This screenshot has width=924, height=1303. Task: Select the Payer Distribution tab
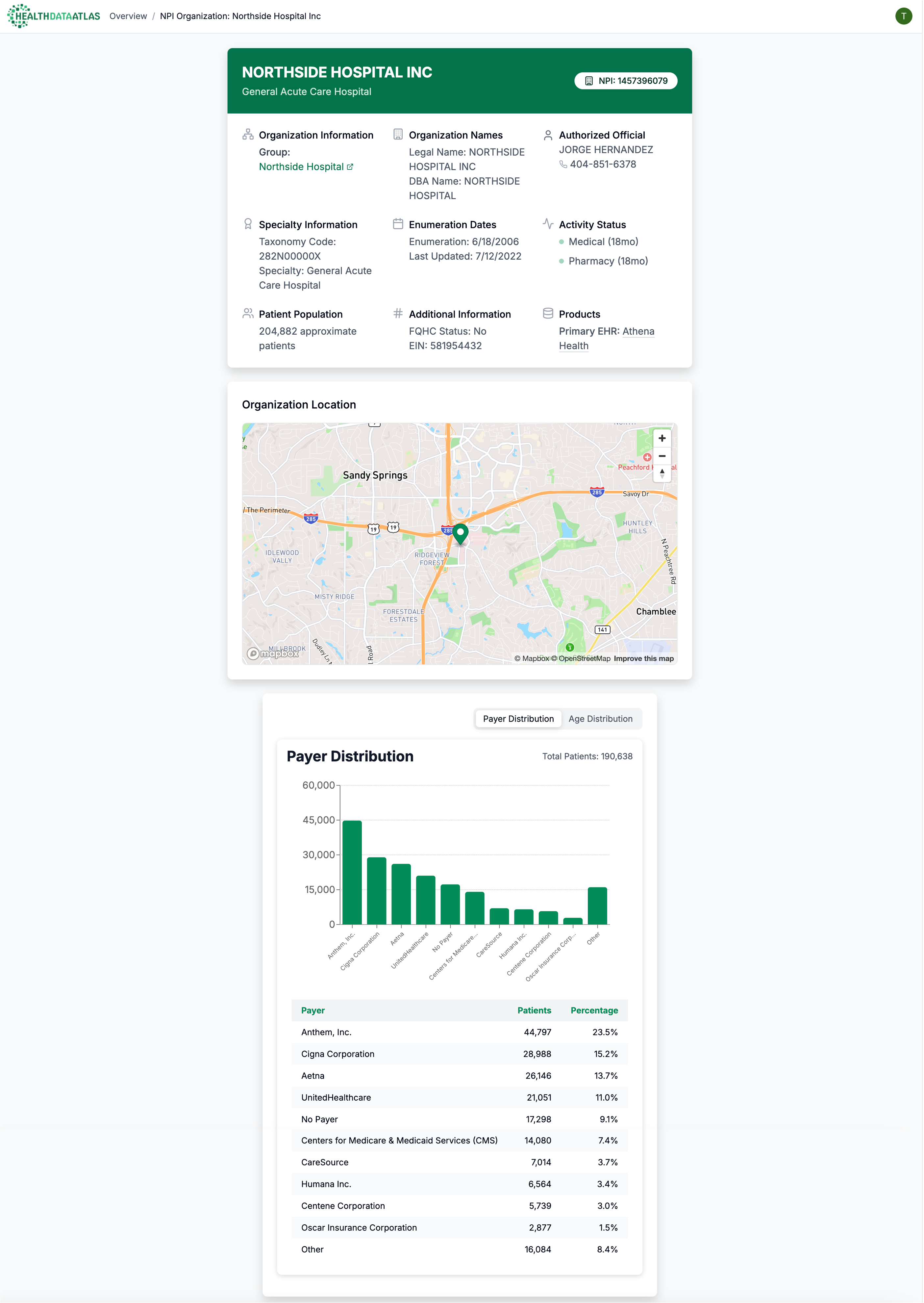(518, 719)
